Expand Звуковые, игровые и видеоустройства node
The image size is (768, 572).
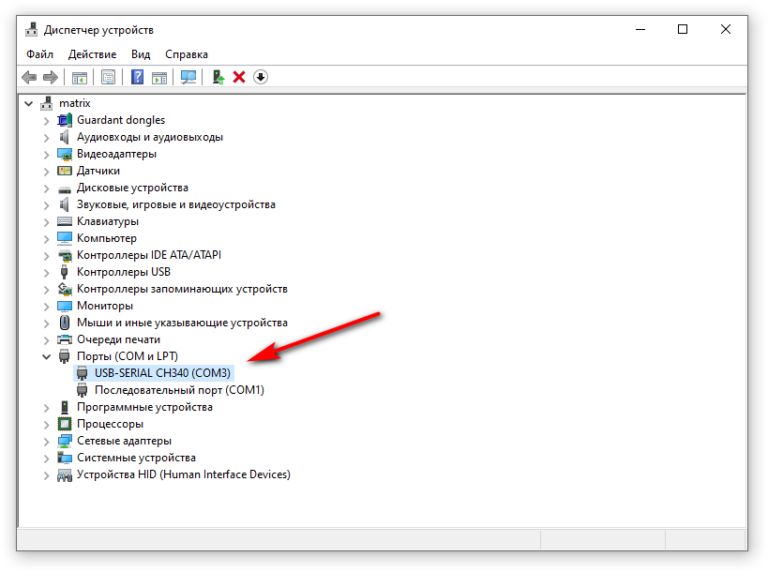click(47, 205)
